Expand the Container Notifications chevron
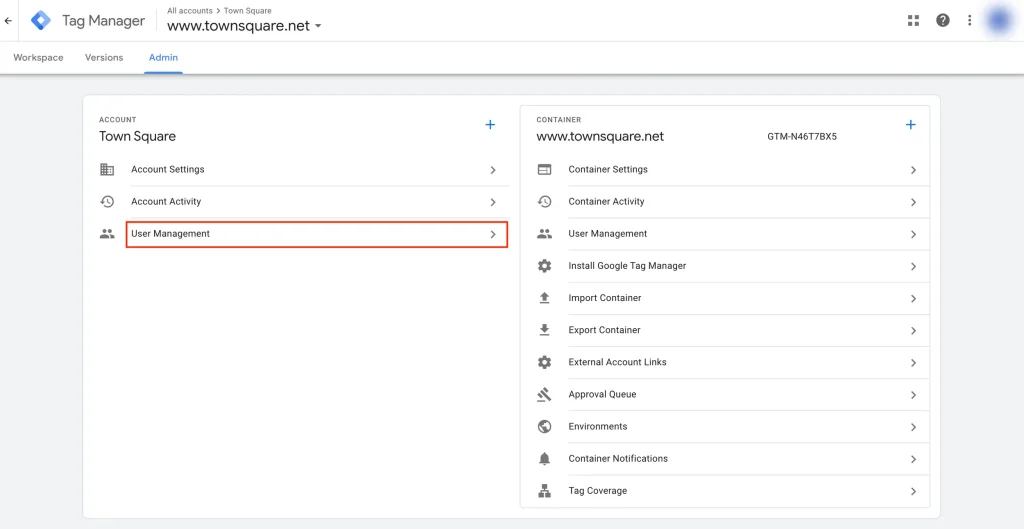This screenshot has height=529, width=1024. (914, 459)
